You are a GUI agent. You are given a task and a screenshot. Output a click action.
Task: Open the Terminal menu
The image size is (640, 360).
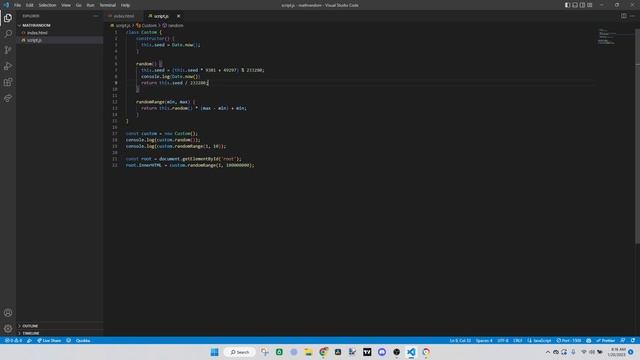[x=107, y=5]
